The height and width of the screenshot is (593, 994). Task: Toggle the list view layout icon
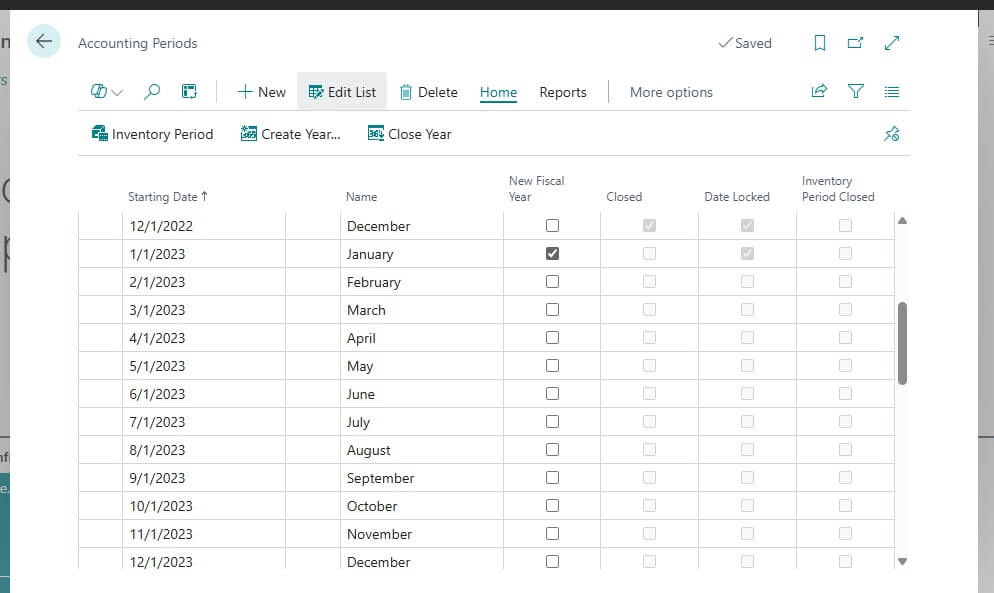coord(892,92)
